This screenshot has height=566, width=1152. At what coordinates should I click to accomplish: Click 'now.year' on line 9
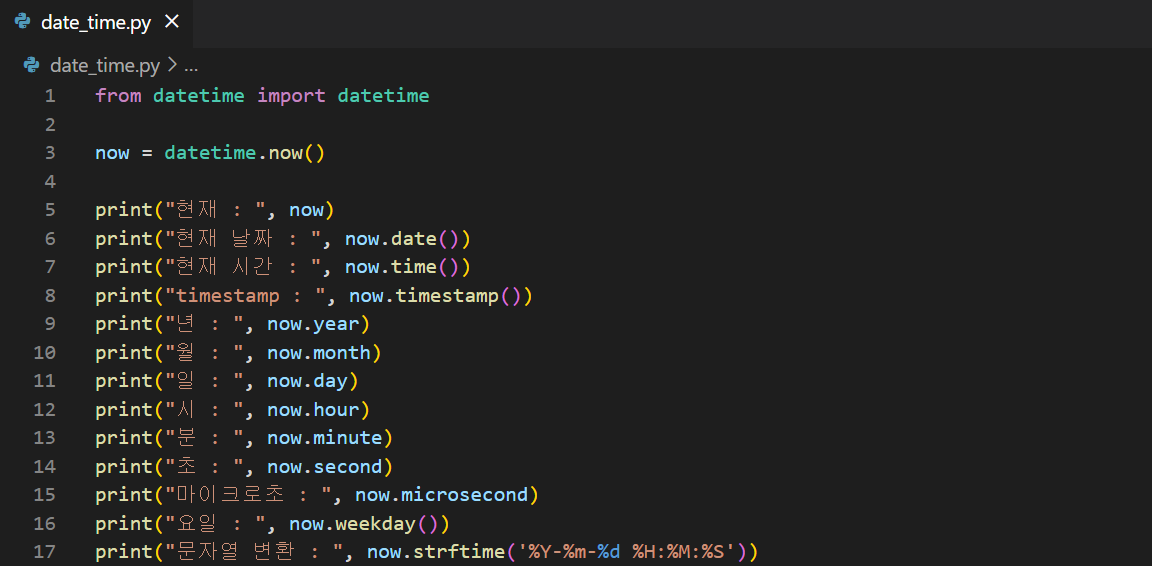coord(313,324)
